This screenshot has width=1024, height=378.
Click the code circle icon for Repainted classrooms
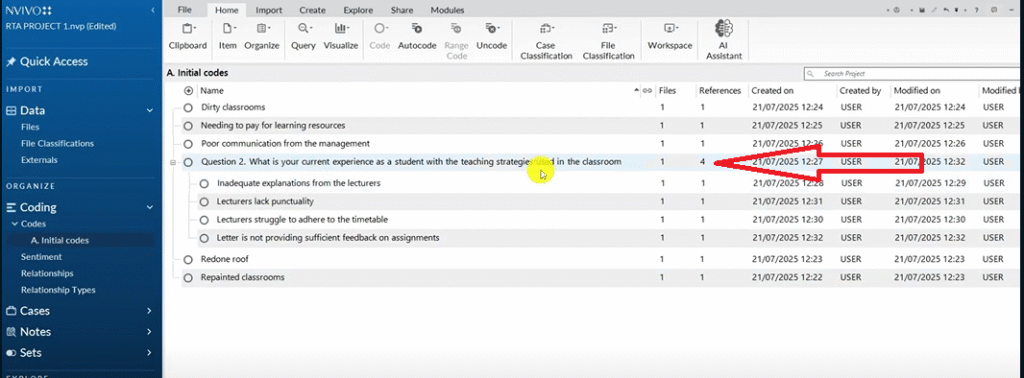188,277
